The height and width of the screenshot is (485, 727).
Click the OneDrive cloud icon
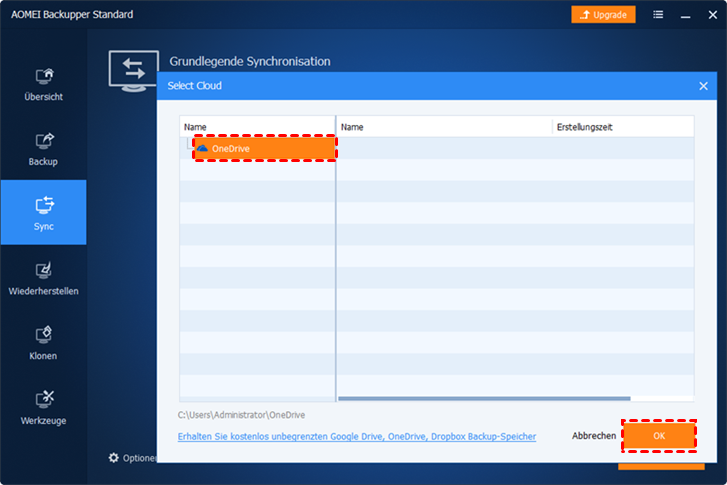click(x=202, y=148)
